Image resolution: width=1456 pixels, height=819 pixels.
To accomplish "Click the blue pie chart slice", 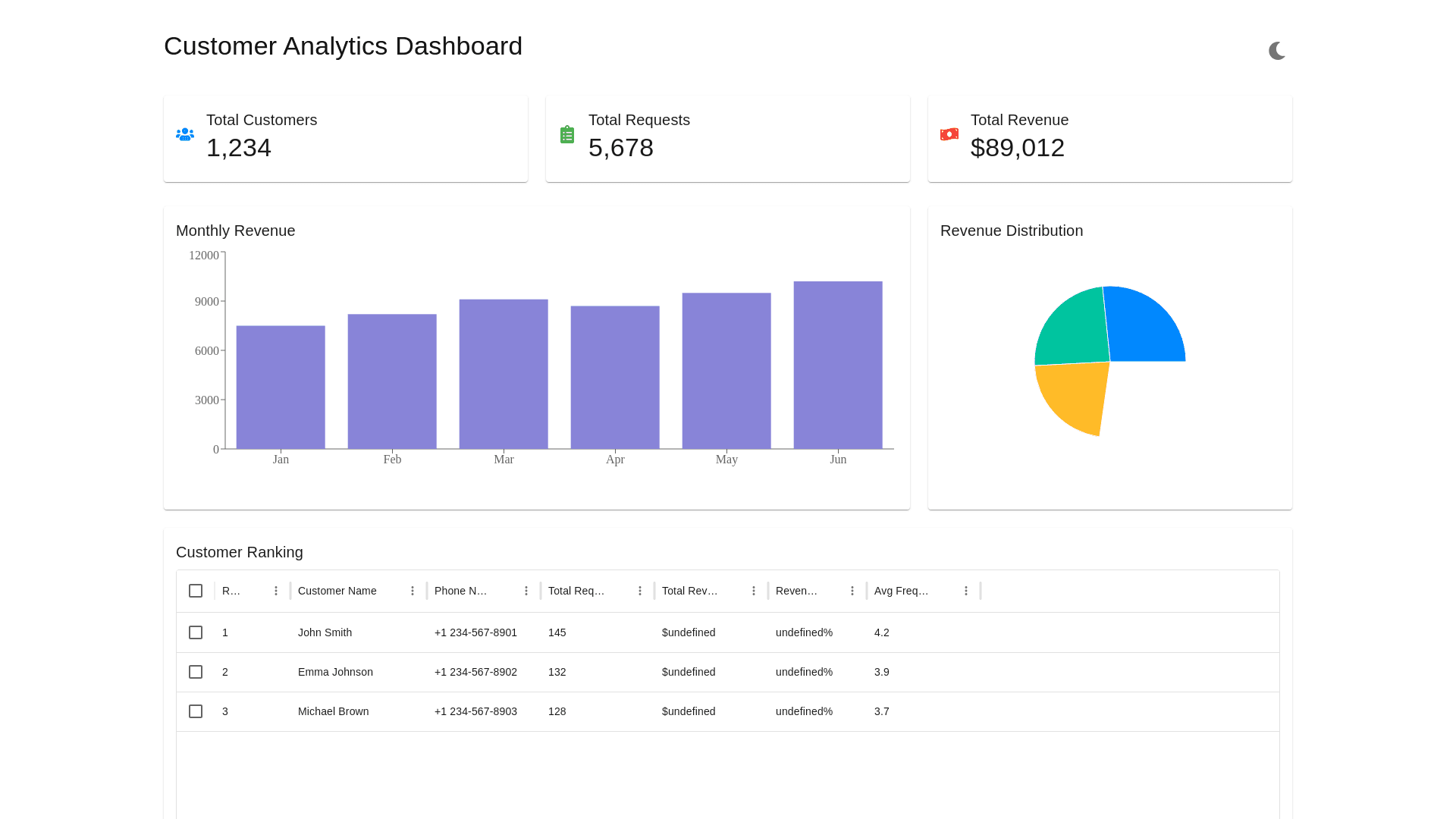I will coord(1144,326).
